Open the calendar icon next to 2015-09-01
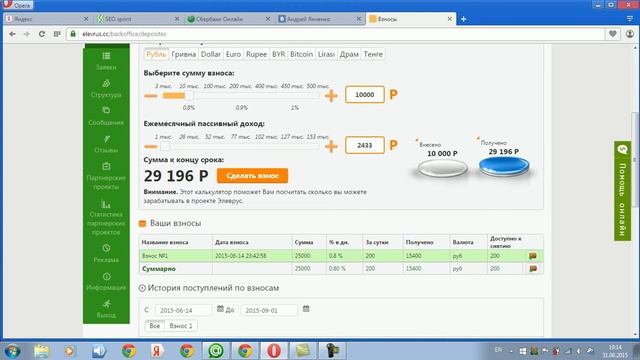 point(306,309)
